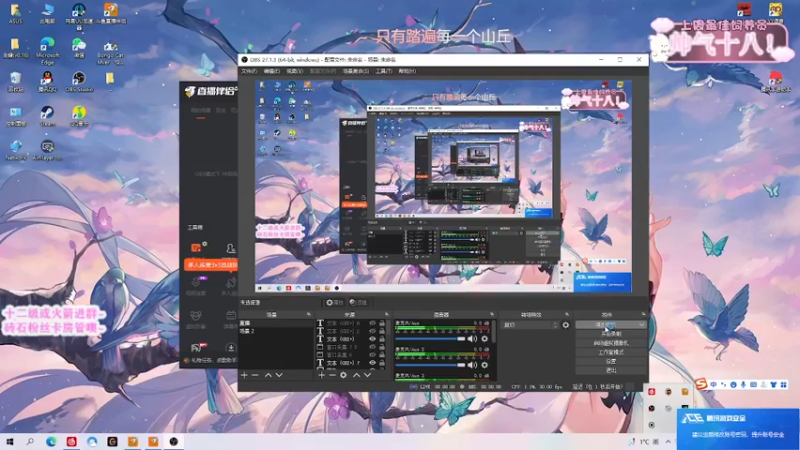Toggle visibility of the 文本 (GDI+) 2 source
The height and width of the screenshot is (450, 800).
click(372, 331)
